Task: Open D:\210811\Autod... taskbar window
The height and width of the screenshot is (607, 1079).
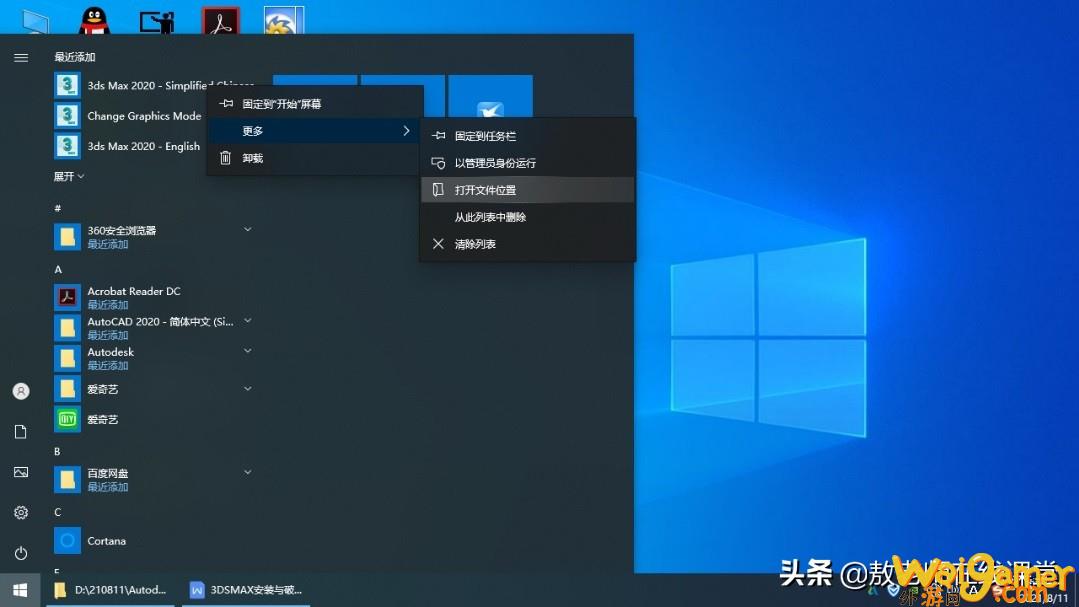Action: tap(110, 590)
